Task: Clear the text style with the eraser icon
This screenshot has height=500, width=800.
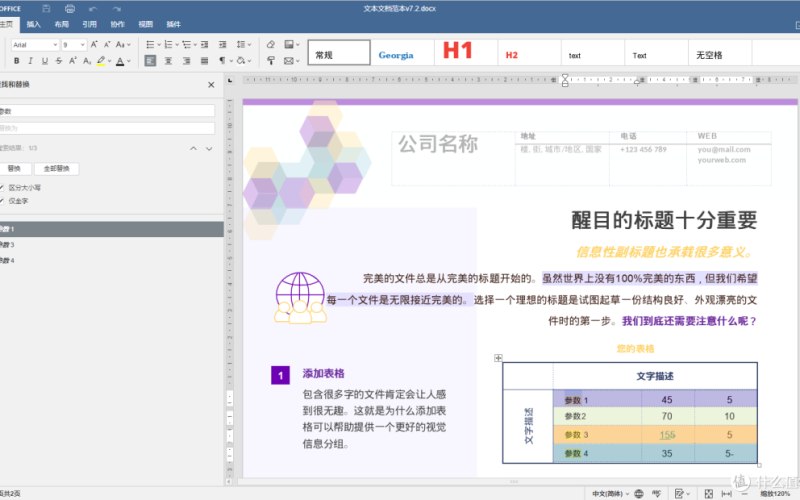Action: (271, 45)
